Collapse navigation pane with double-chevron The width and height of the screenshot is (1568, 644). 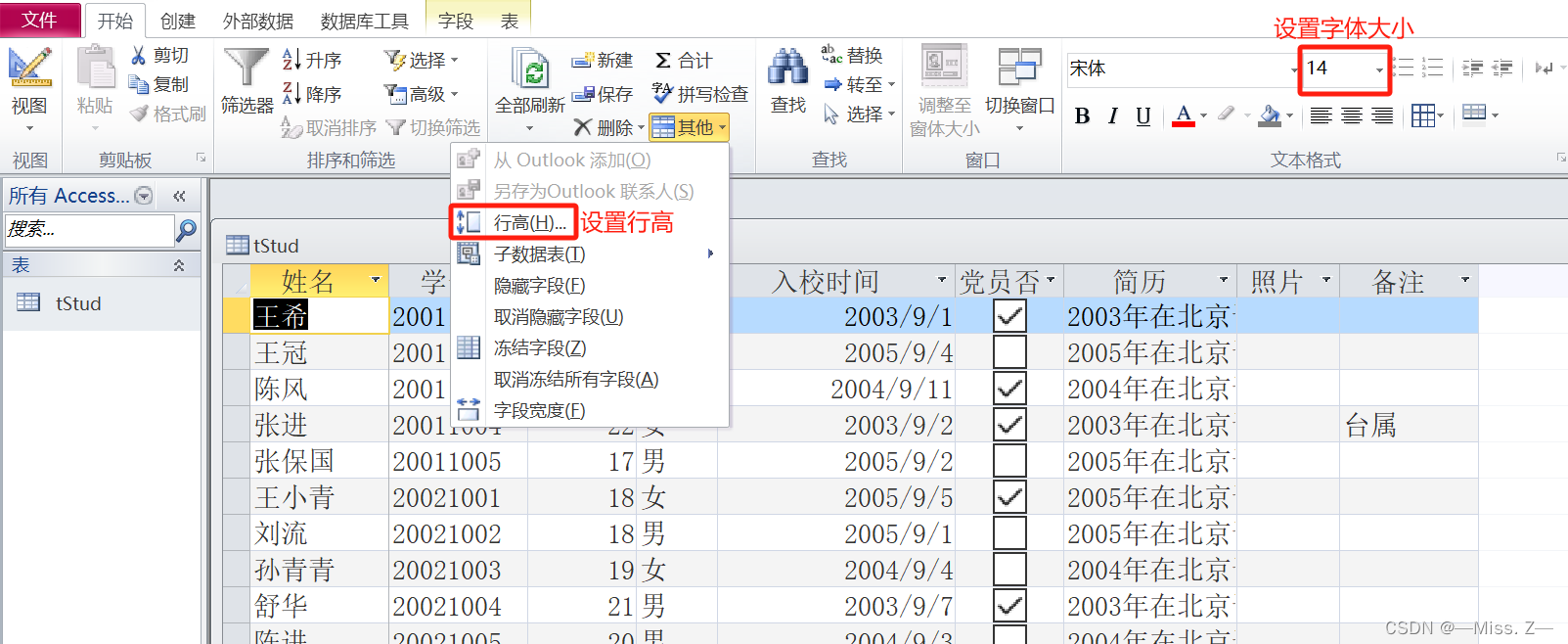tap(179, 196)
